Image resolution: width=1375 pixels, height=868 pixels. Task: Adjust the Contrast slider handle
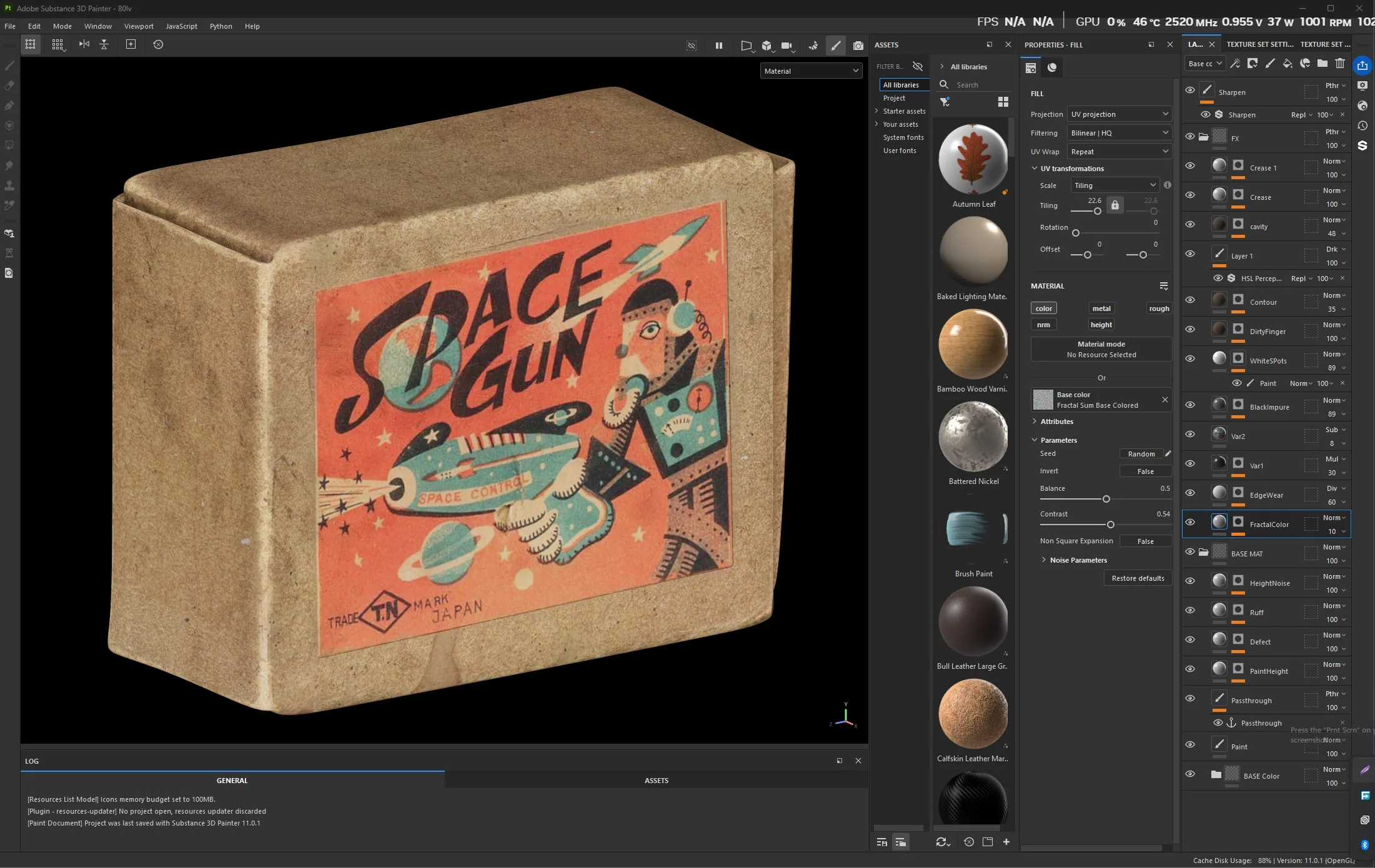coord(1111,525)
